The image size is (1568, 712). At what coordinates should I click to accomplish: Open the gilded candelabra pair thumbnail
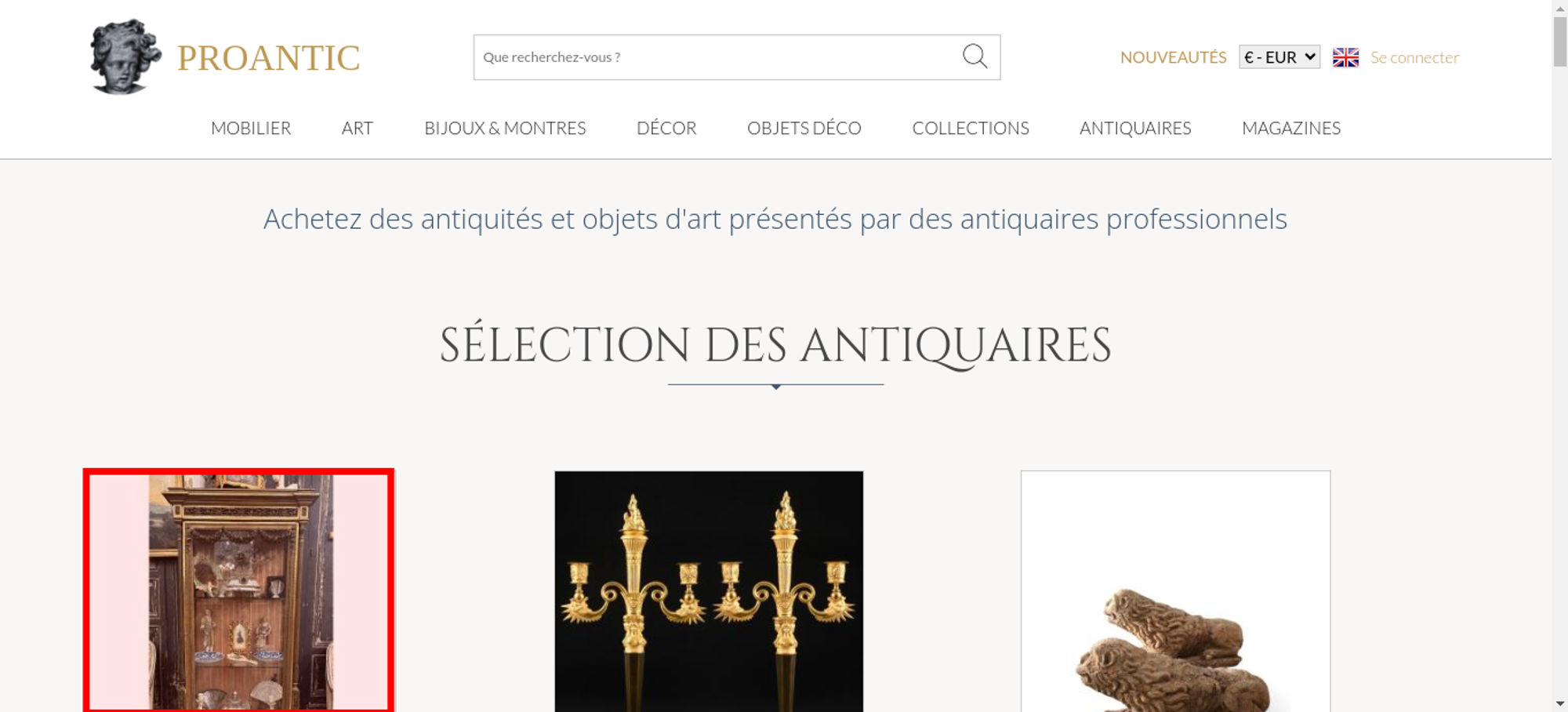coord(709,591)
